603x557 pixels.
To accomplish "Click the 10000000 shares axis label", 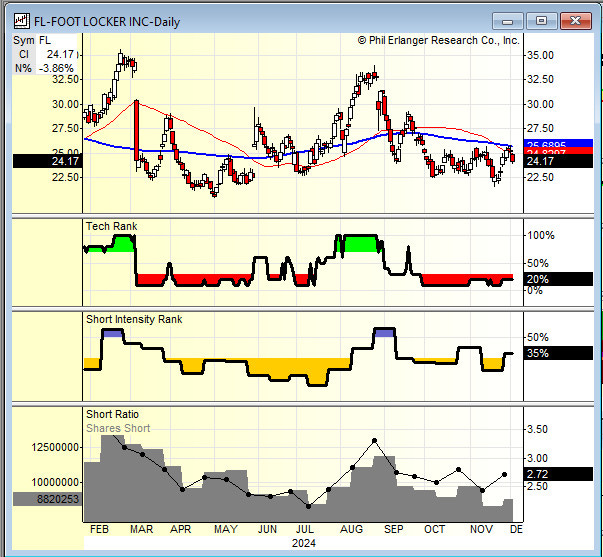I will tap(55, 482).
